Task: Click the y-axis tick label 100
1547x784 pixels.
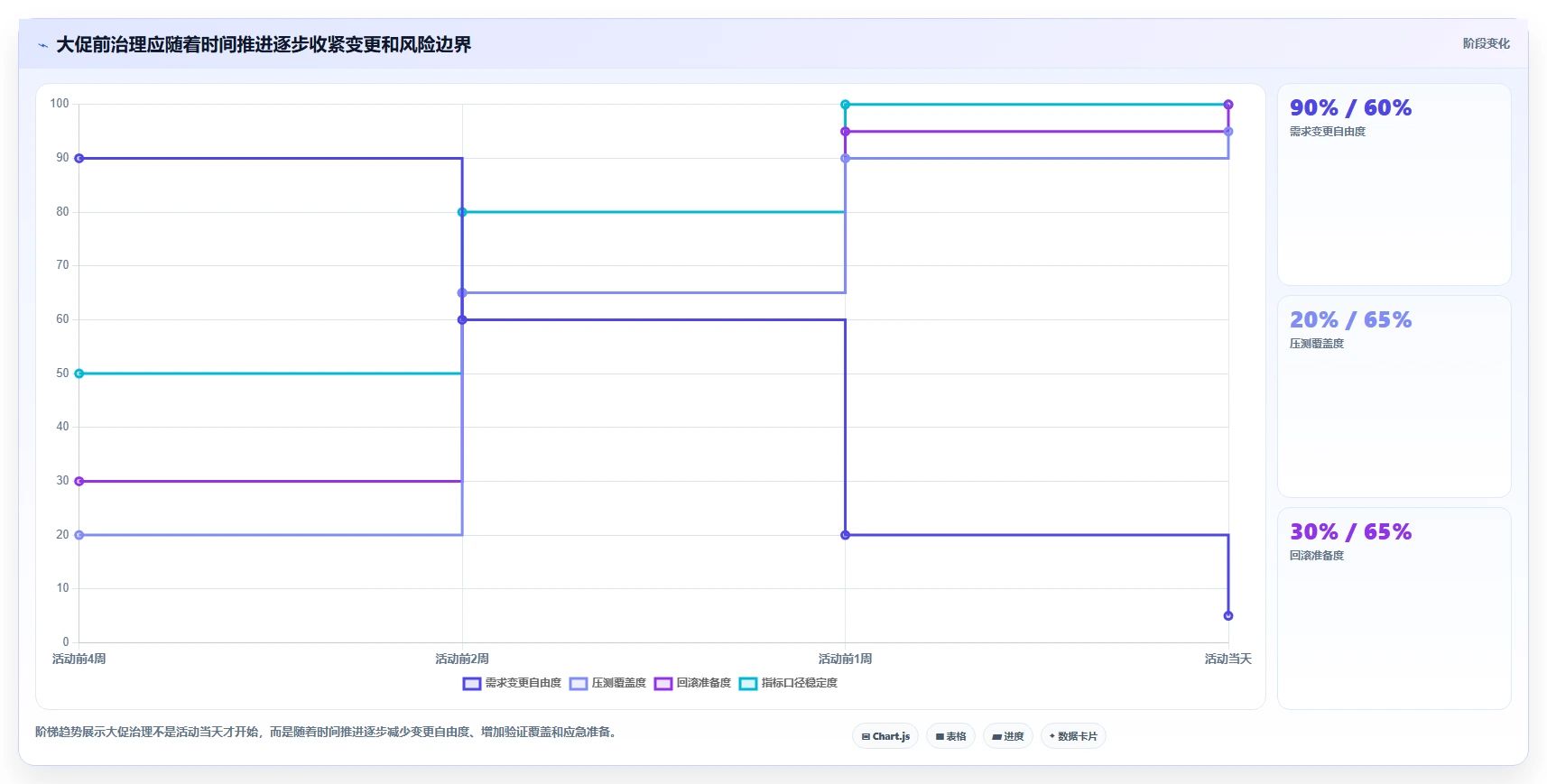Action: 60,104
